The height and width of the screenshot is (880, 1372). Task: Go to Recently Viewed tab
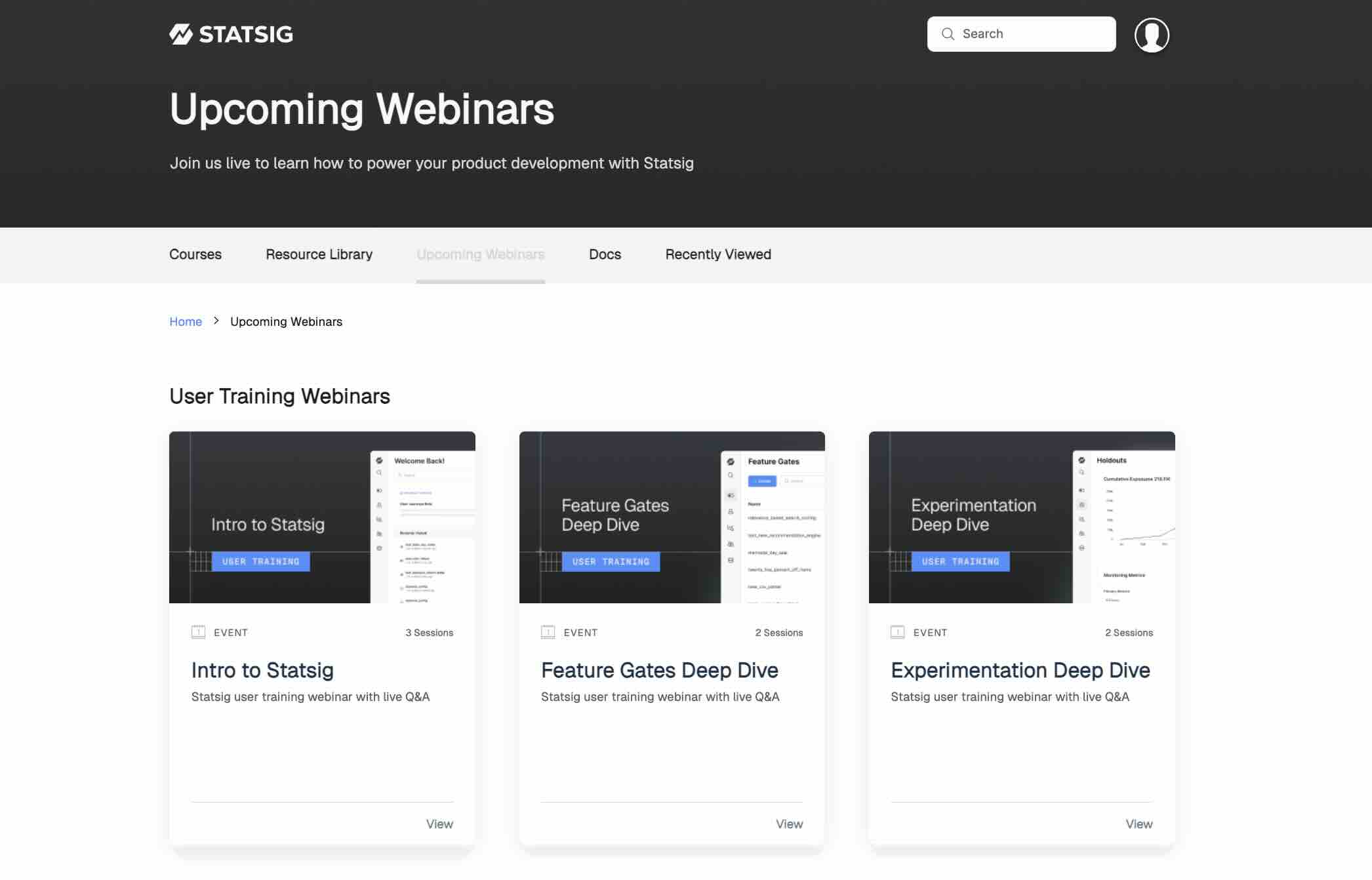[x=718, y=254]
